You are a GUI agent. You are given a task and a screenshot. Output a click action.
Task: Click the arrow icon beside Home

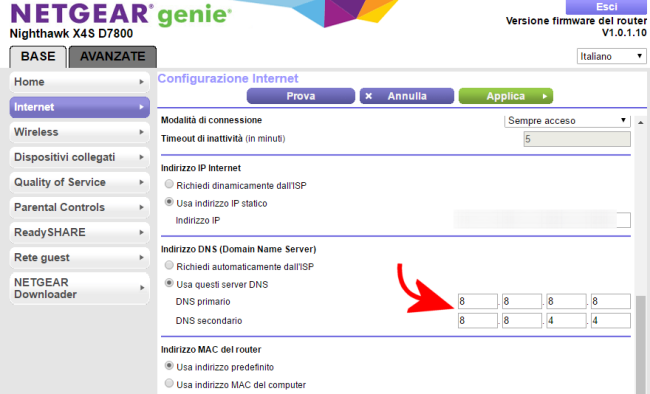141,82
